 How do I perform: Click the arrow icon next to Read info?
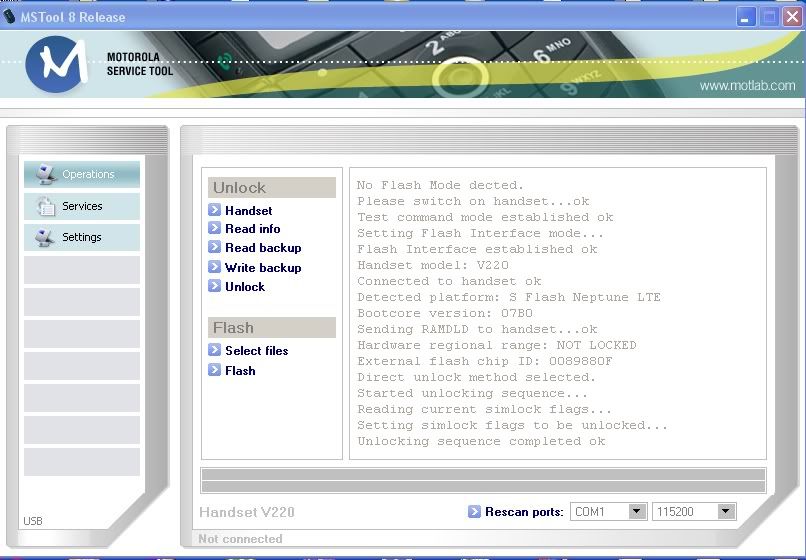click(x=215, y=229)
